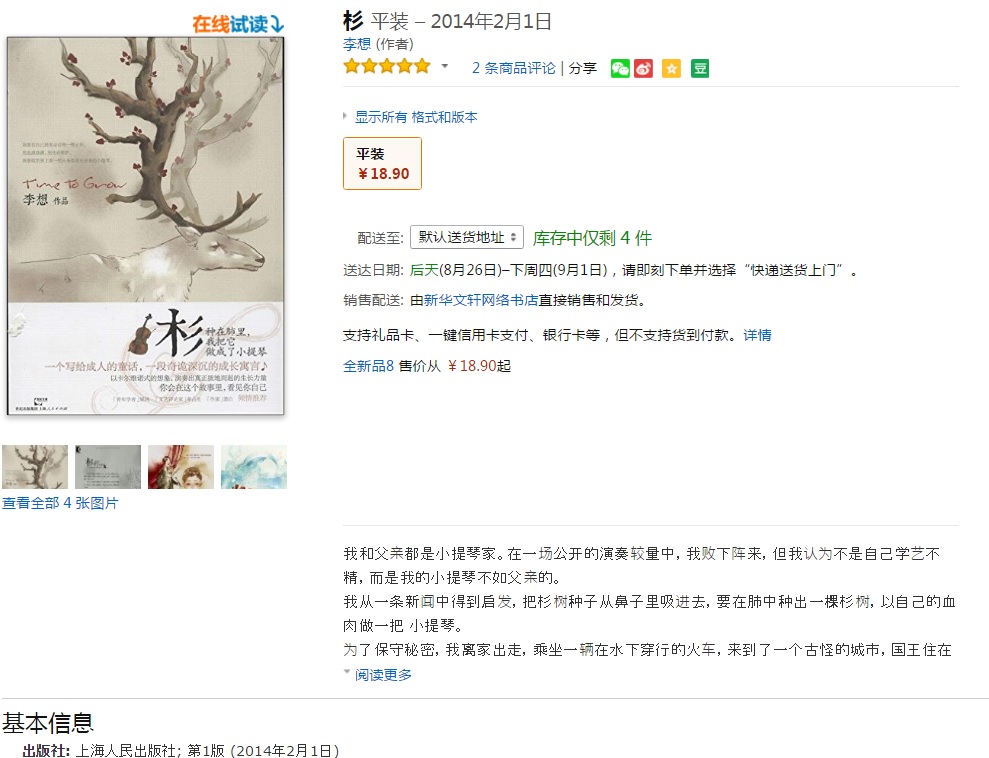Screen dimensions: 989x758
Task: Click 查看全部 4 张图片 link
Action: (60, 503)
